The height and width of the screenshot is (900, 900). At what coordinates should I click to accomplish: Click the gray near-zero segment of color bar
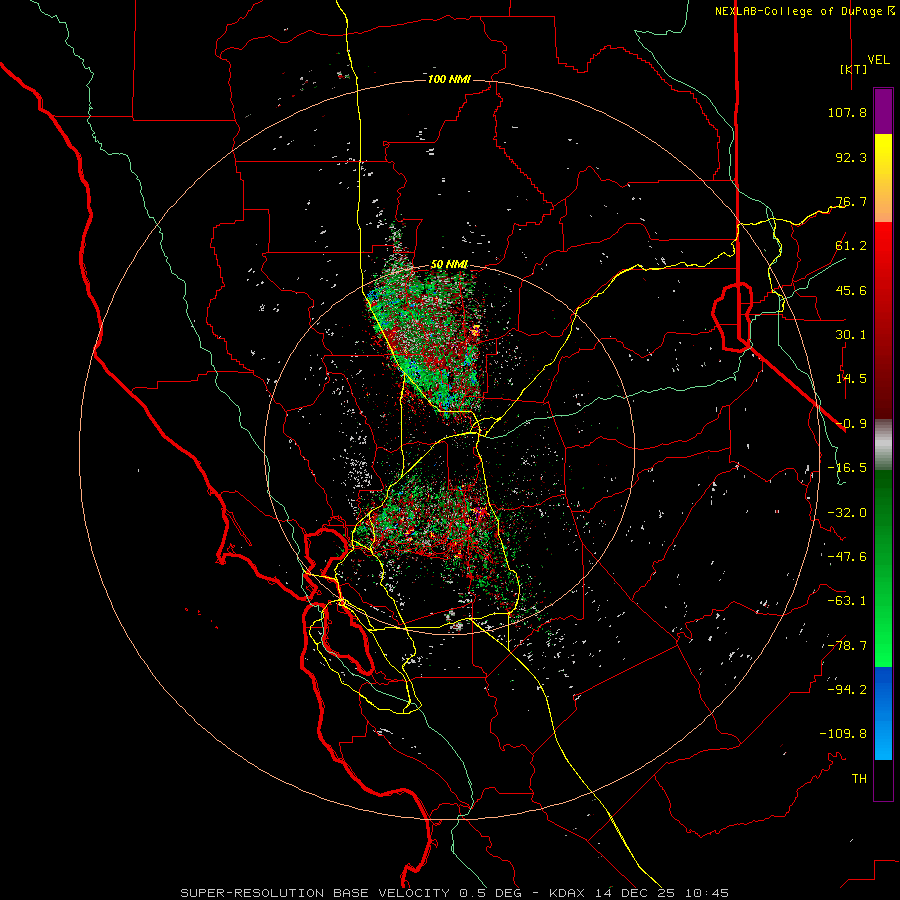(x=883, y=445)
